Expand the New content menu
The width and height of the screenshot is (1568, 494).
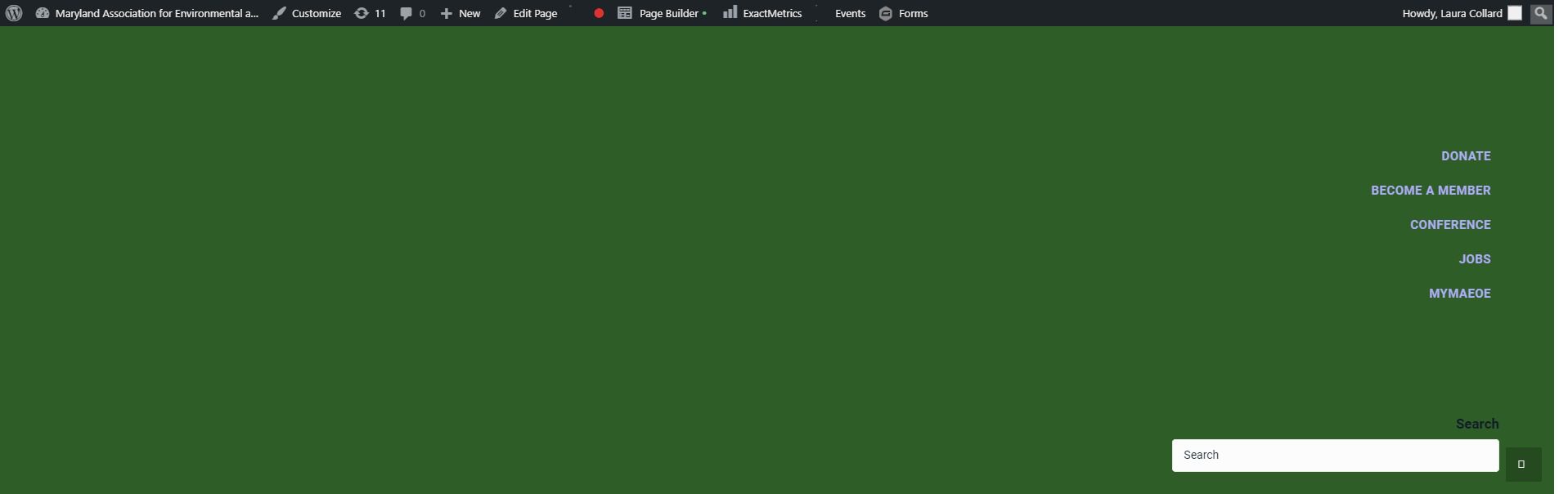(x=461, y=13)
